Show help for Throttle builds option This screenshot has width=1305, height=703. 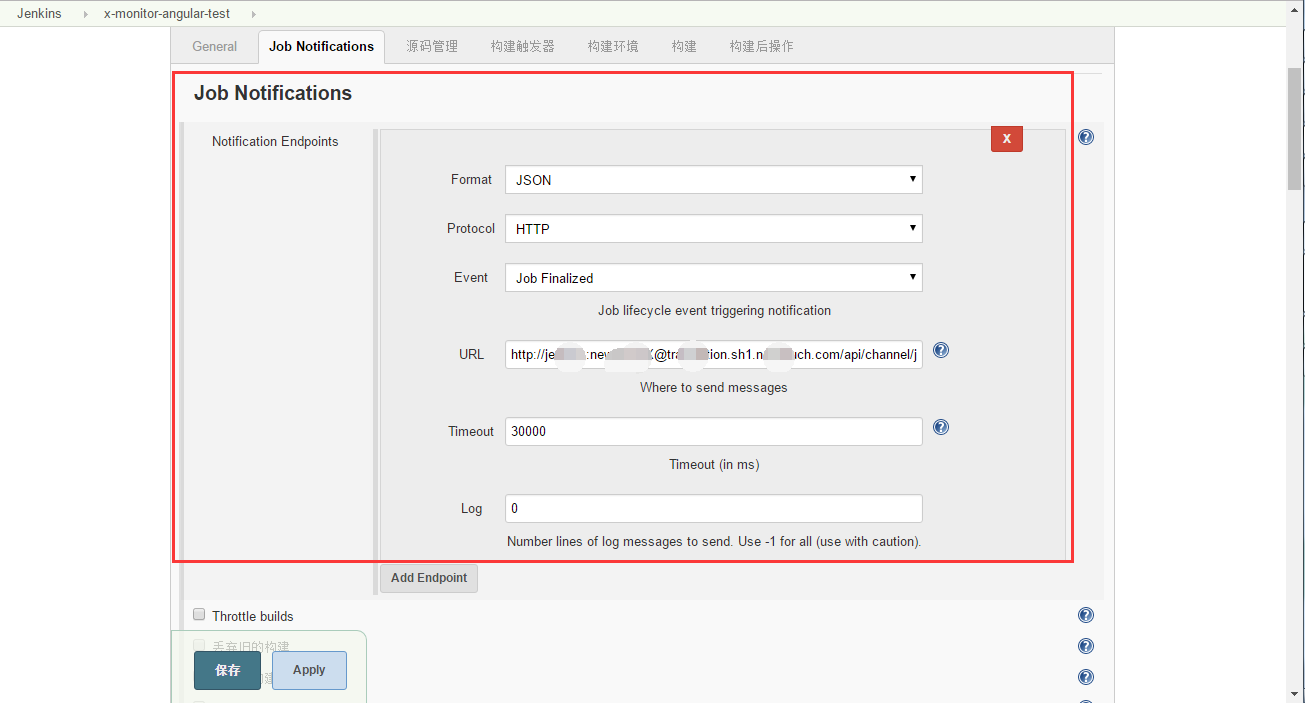(x=1086, y=616)
